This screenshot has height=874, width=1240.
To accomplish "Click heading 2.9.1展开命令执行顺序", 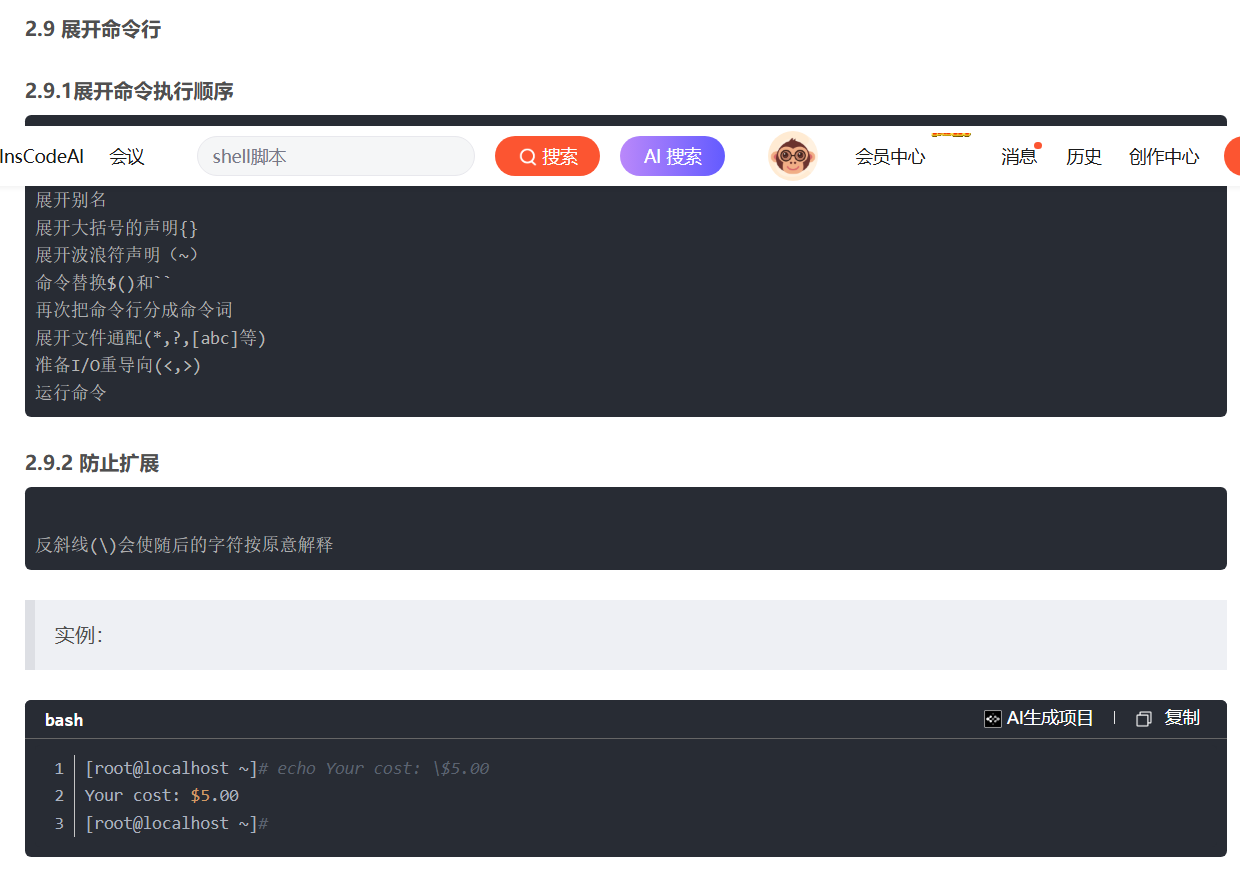I will 129,91.
